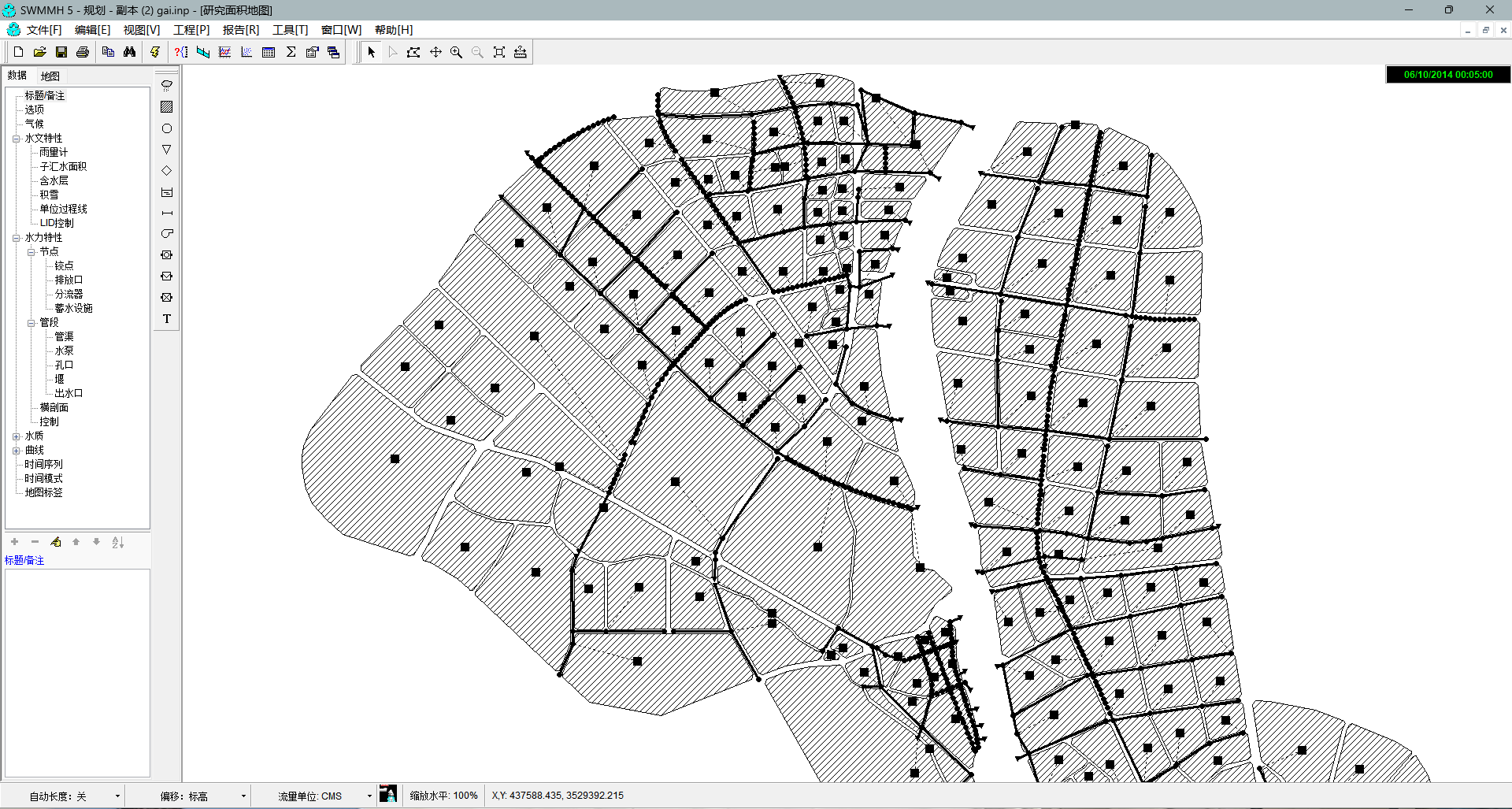Create a profile plot from the toolbar
Screen dimensions: 1512x809
tap(203, 52)
